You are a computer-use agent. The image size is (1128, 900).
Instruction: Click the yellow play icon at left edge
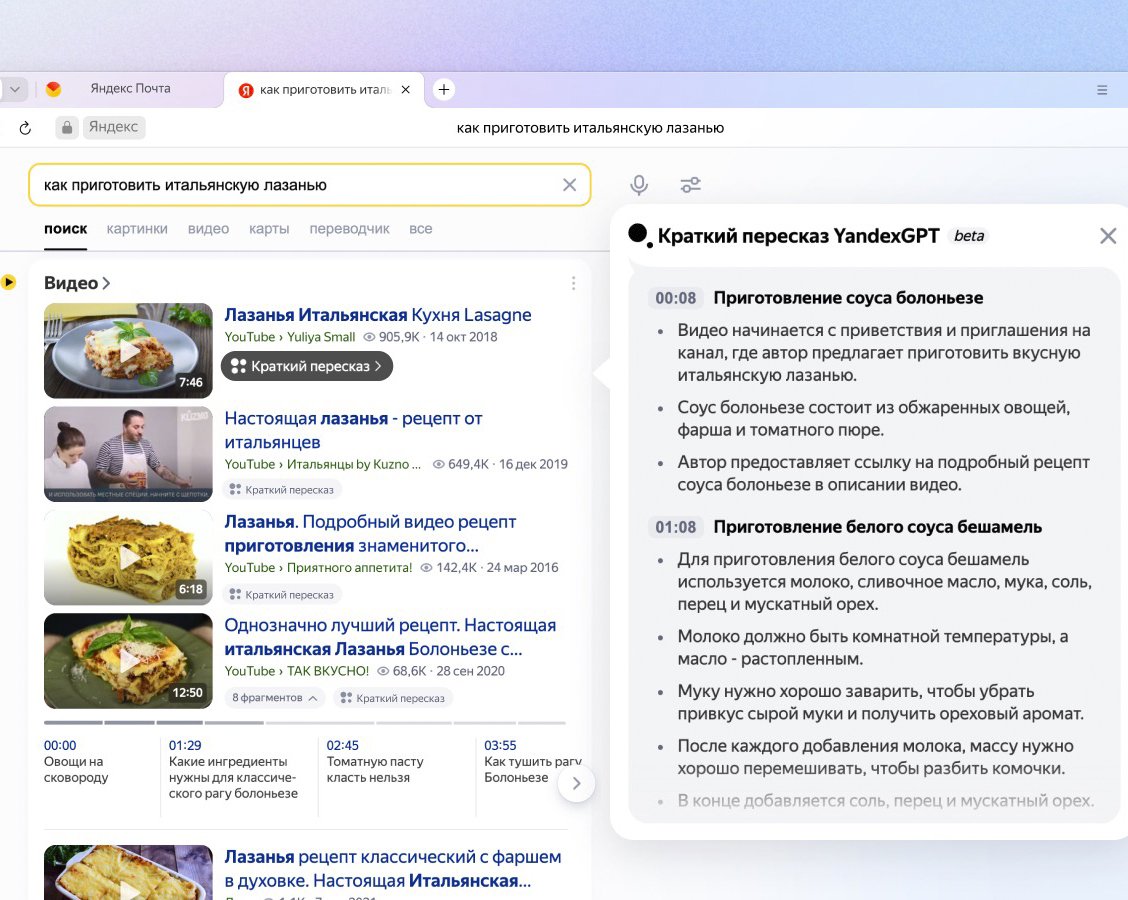(x=8, y=282)
